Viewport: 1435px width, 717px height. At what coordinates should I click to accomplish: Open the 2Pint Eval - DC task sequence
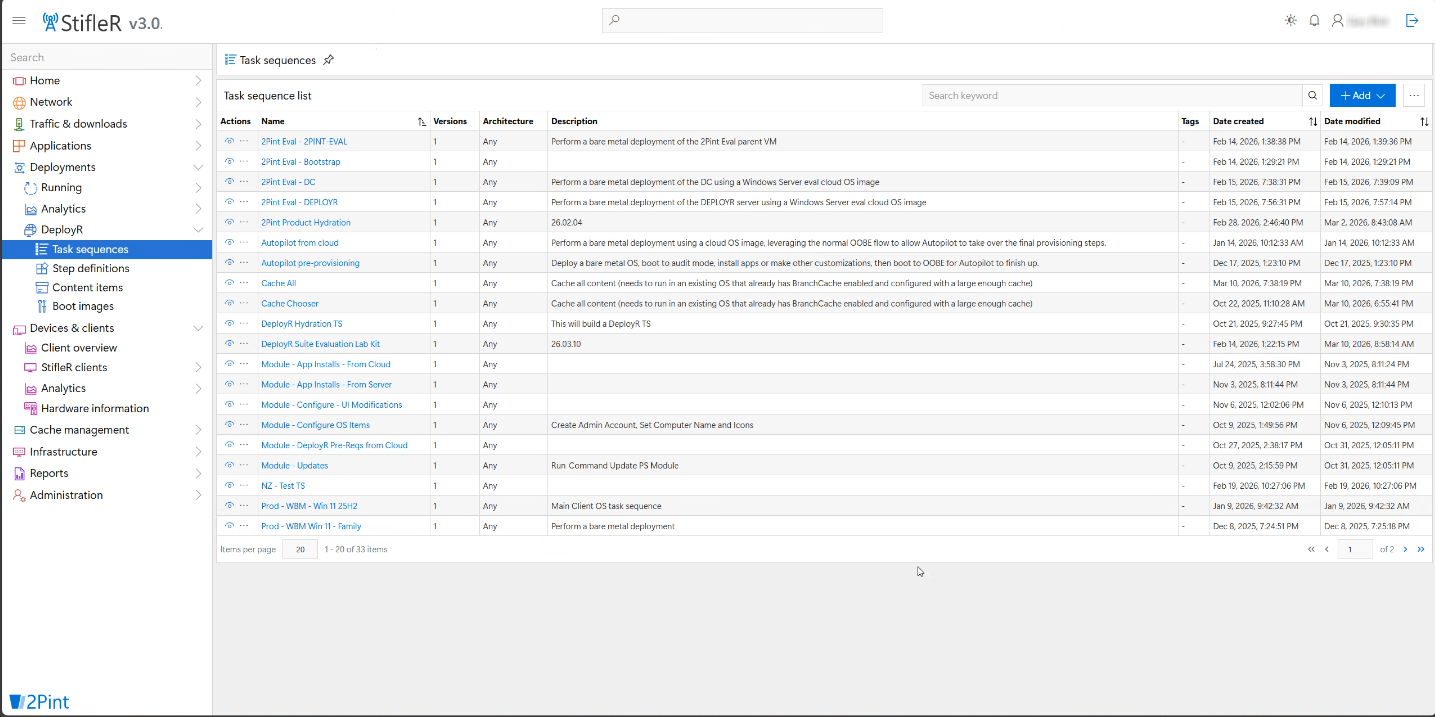(x=290, y=182)
